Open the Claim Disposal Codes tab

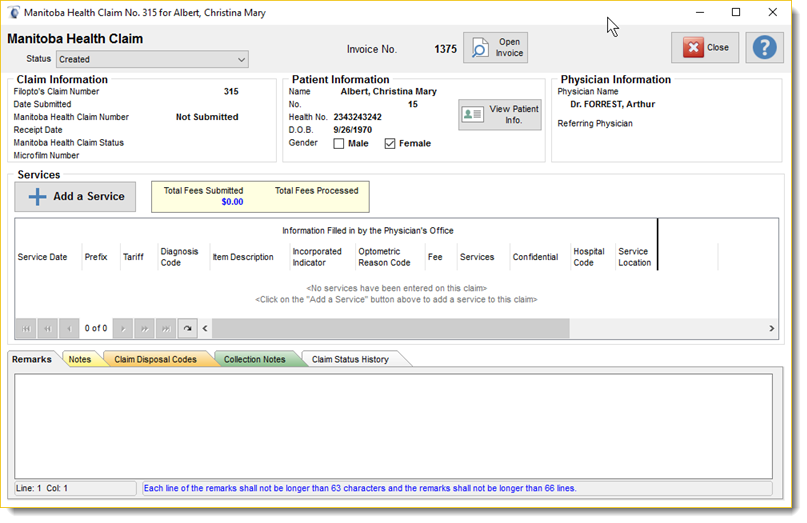(x=155, y=359)
